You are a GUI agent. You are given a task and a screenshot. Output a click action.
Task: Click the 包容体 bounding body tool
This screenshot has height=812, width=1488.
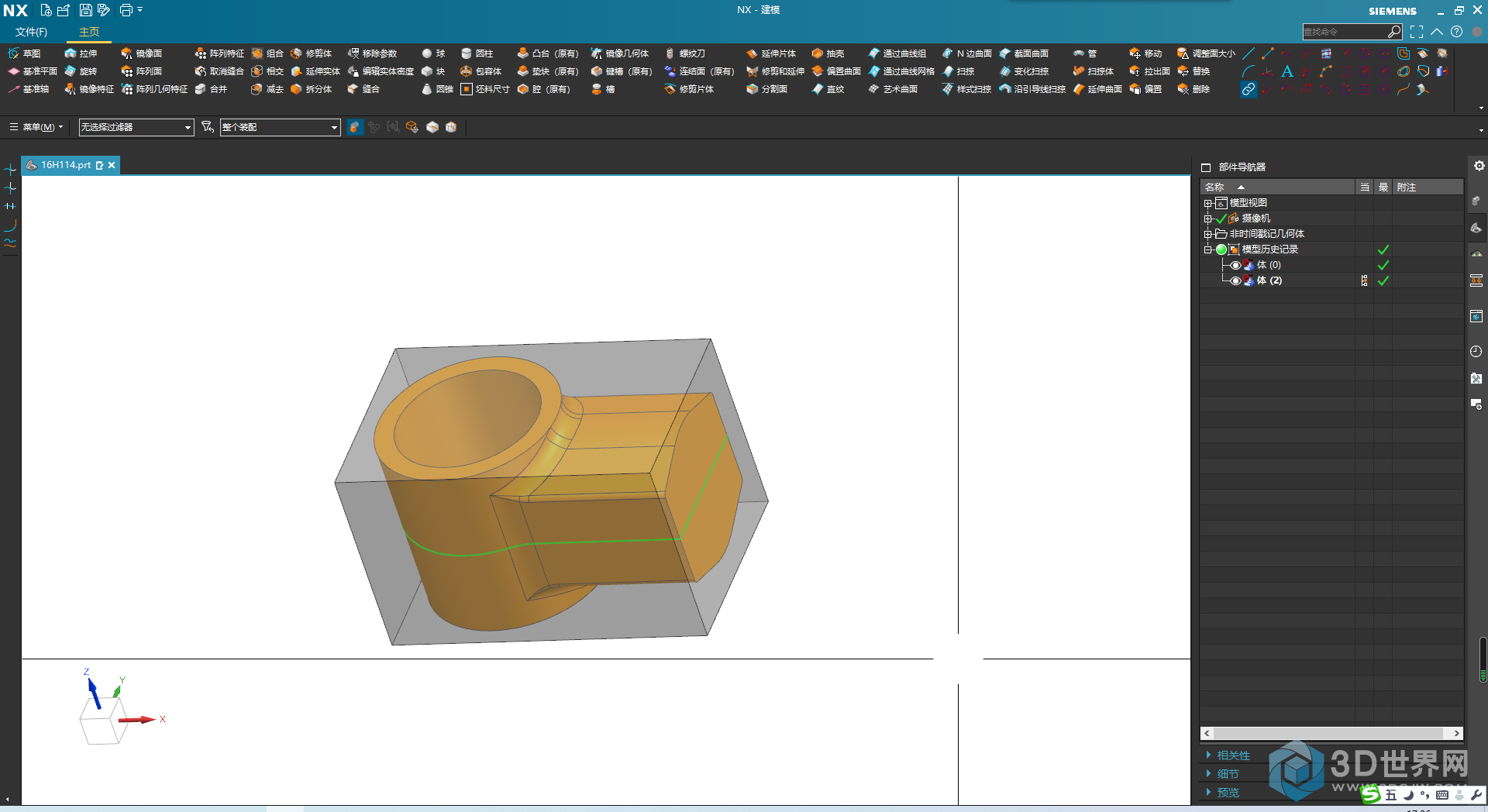point(480,71)
